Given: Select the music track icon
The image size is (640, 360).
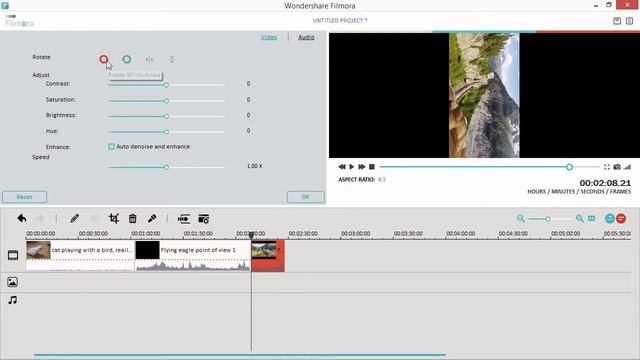Looking at the screenshot, I should 13,300.
